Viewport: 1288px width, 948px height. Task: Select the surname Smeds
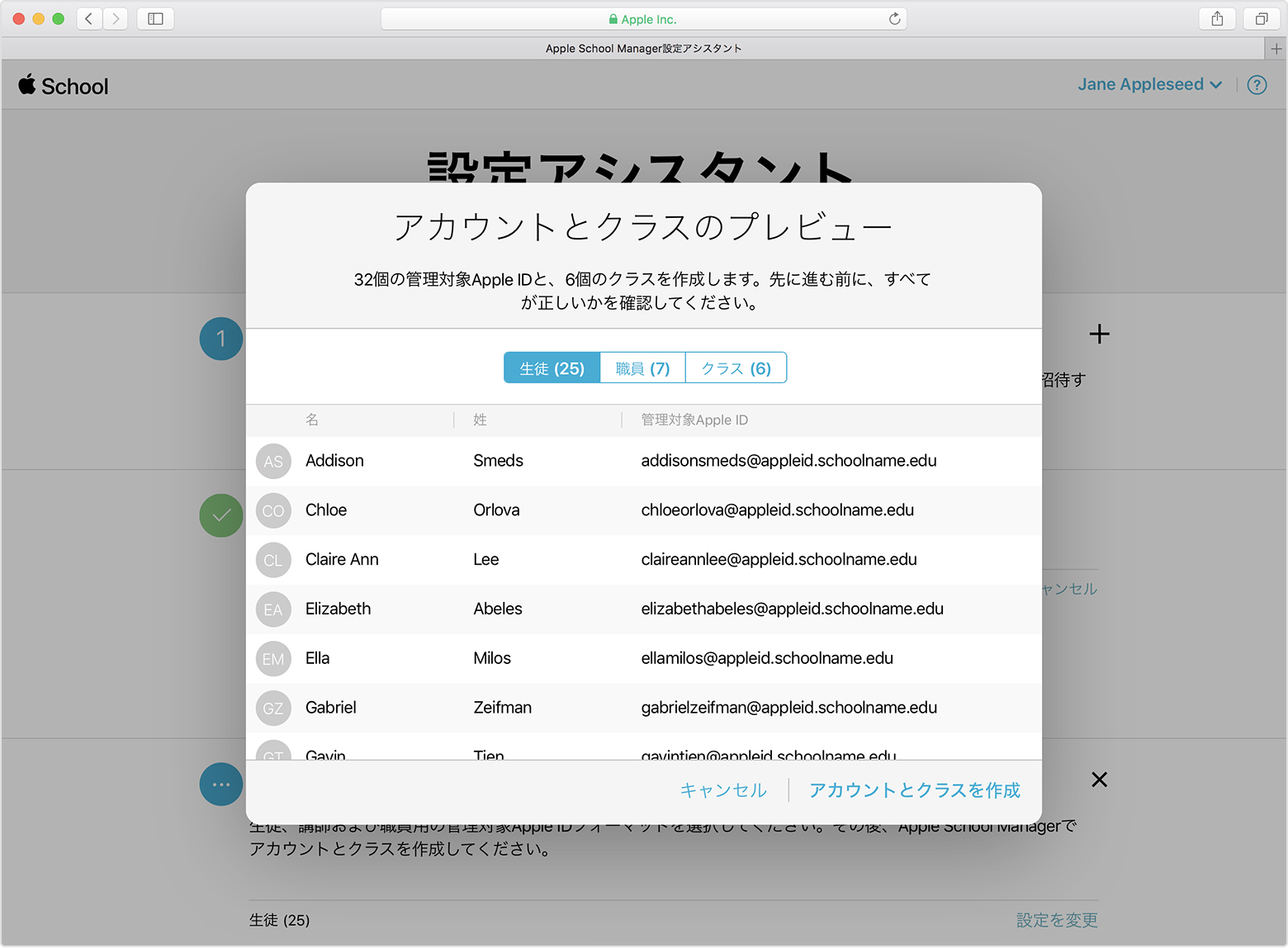pos(498,461)
